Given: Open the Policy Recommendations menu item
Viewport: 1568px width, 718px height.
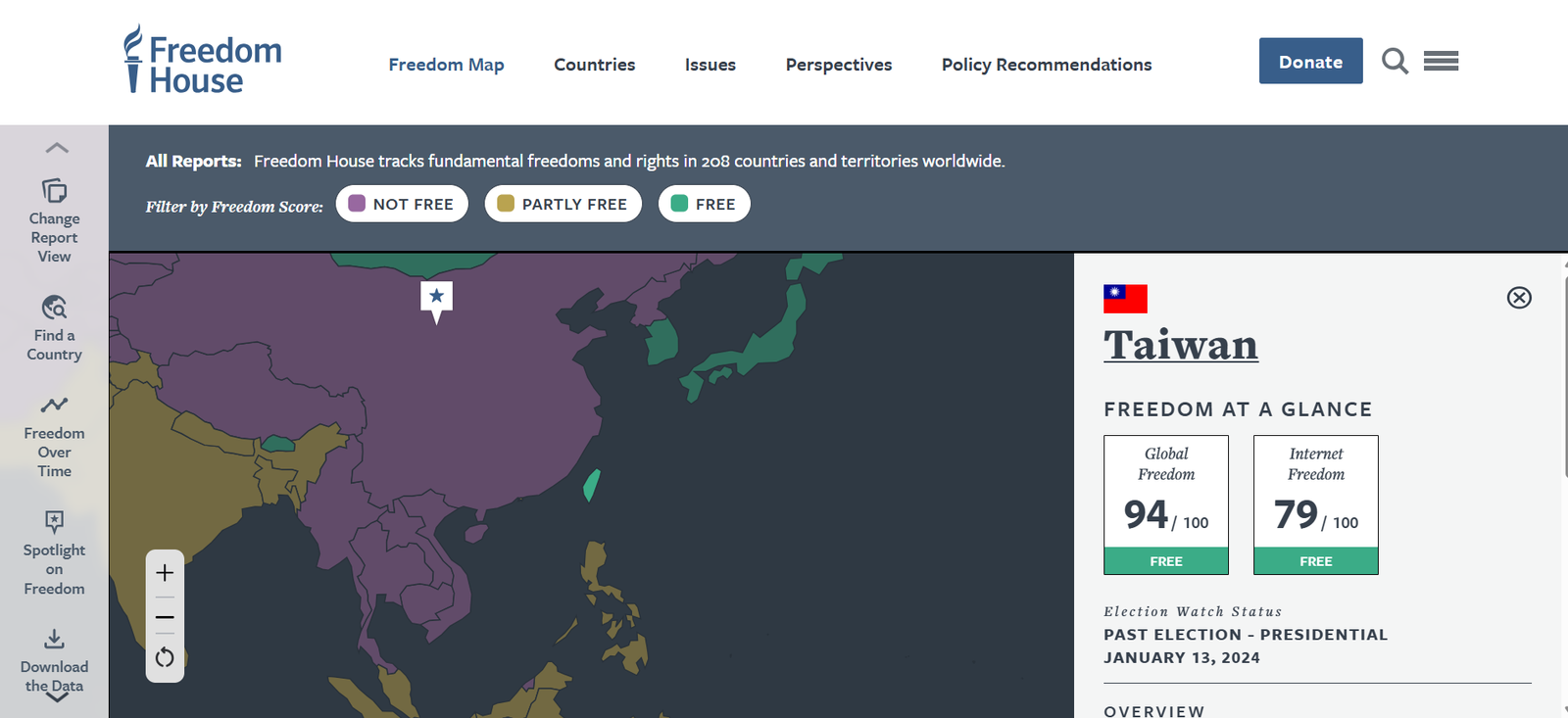Looking at the screenshot, I should pyautogui.click(x=1047, y=65).
